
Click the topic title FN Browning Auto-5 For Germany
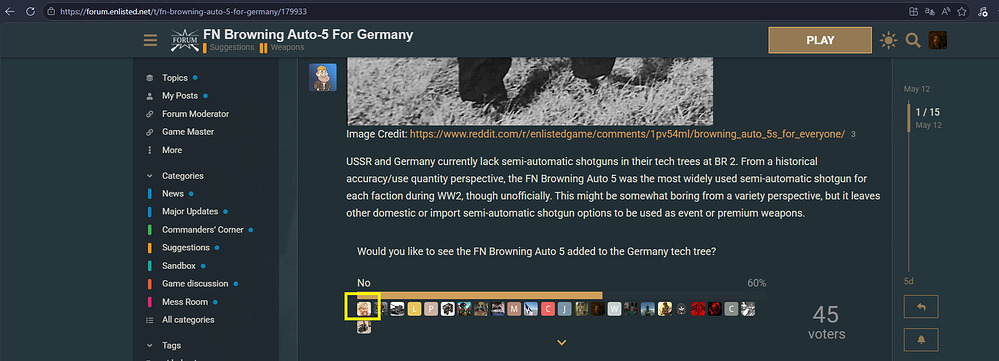(x=308, y=34)
